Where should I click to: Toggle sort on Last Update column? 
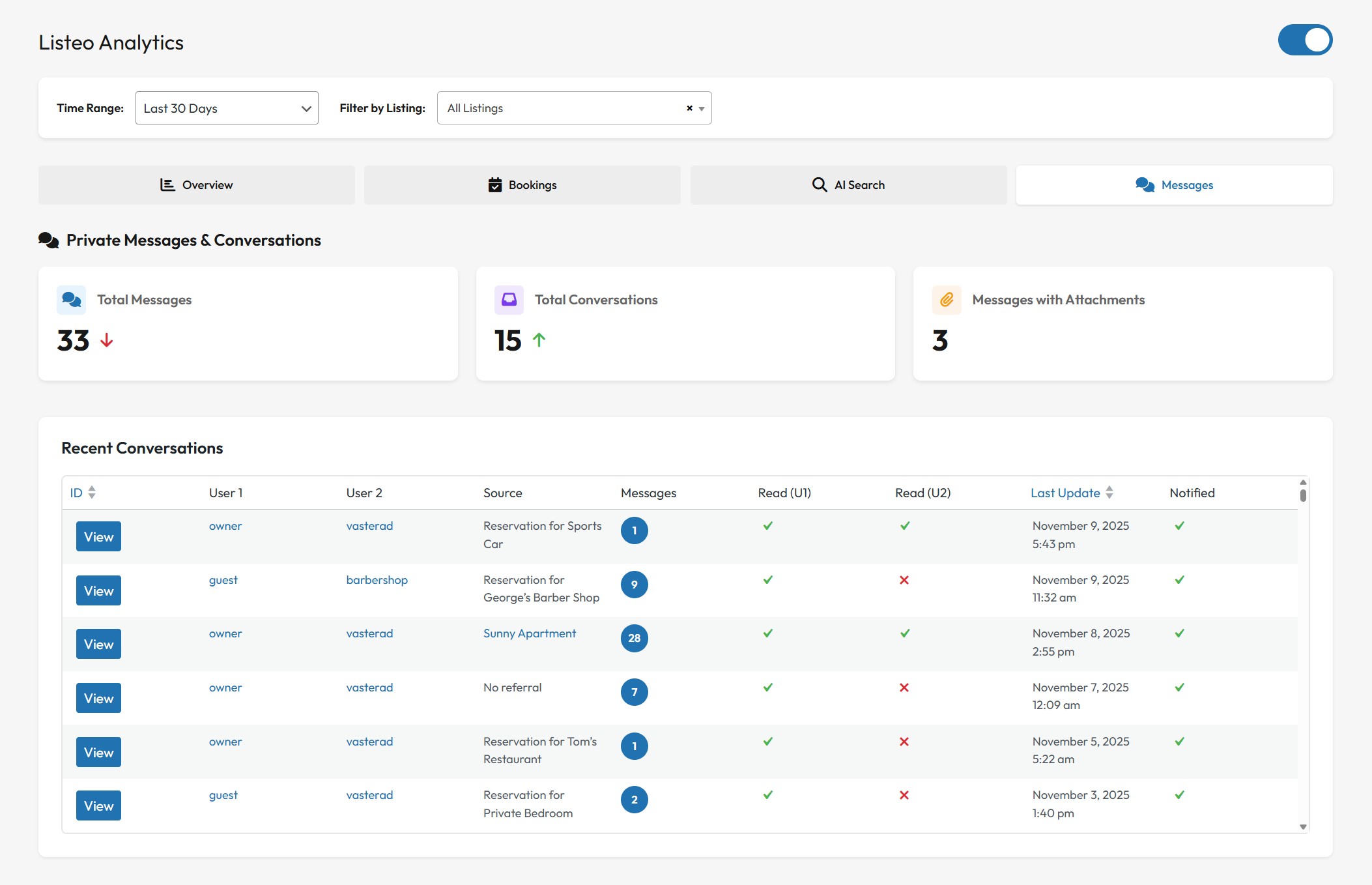tap(1109, 493)
